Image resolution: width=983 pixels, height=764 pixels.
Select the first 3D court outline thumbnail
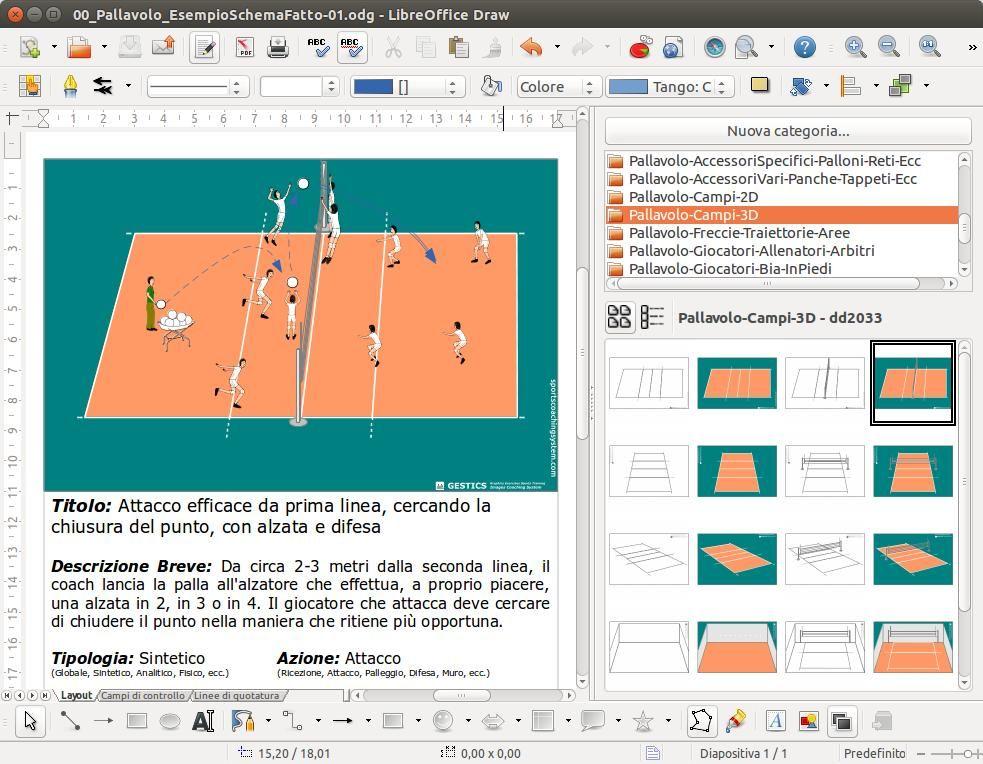649,383
